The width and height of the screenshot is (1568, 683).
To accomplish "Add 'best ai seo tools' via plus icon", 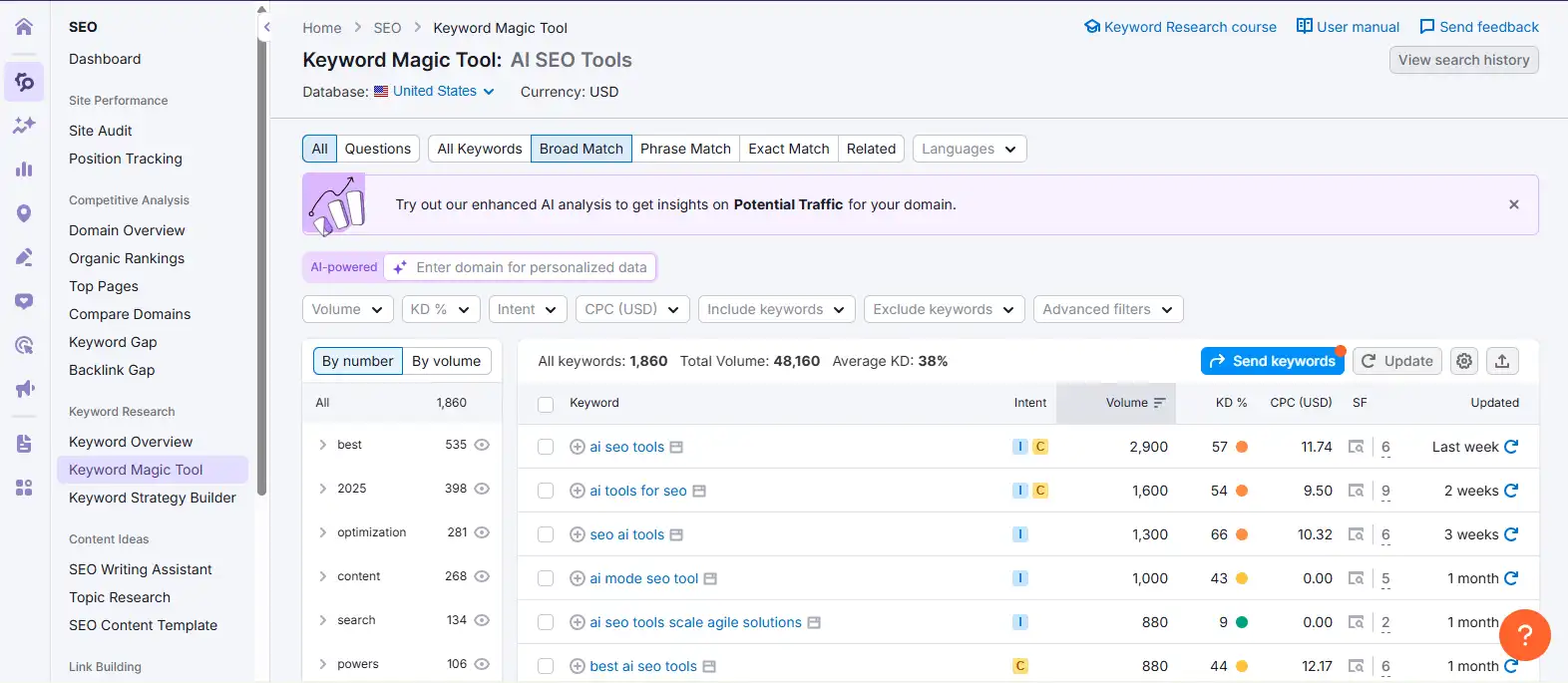I will [x=577, y=666].
